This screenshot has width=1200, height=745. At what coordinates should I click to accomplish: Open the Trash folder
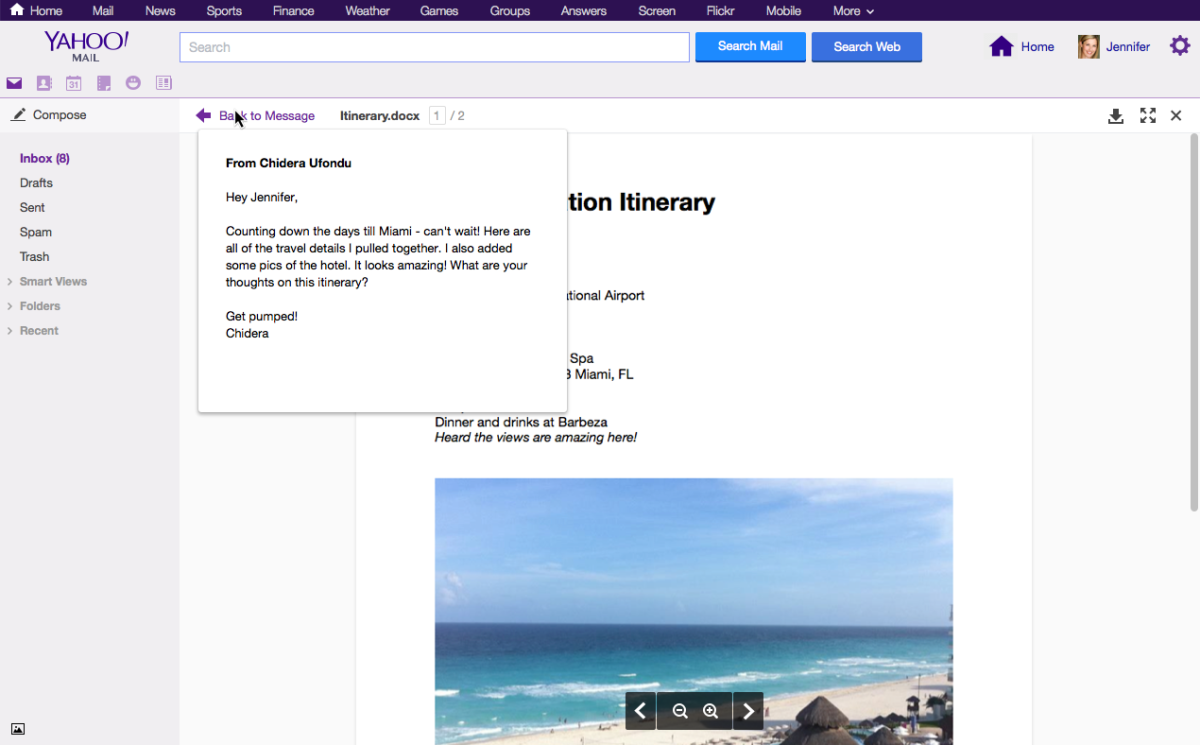(34, 257)
